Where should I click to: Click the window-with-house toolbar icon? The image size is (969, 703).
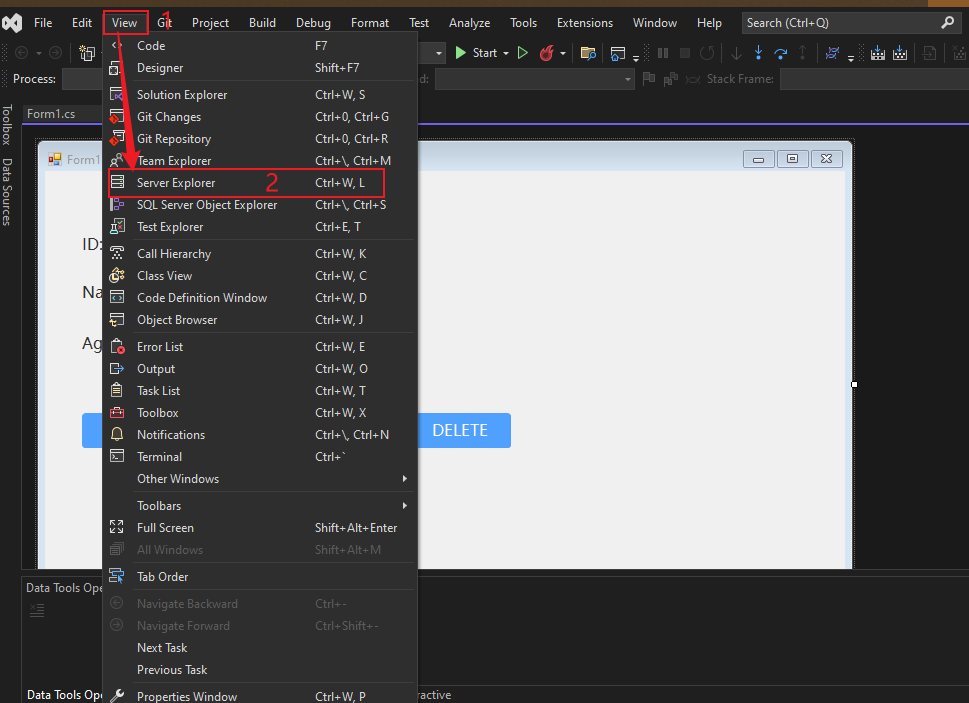tap(617, 54)
